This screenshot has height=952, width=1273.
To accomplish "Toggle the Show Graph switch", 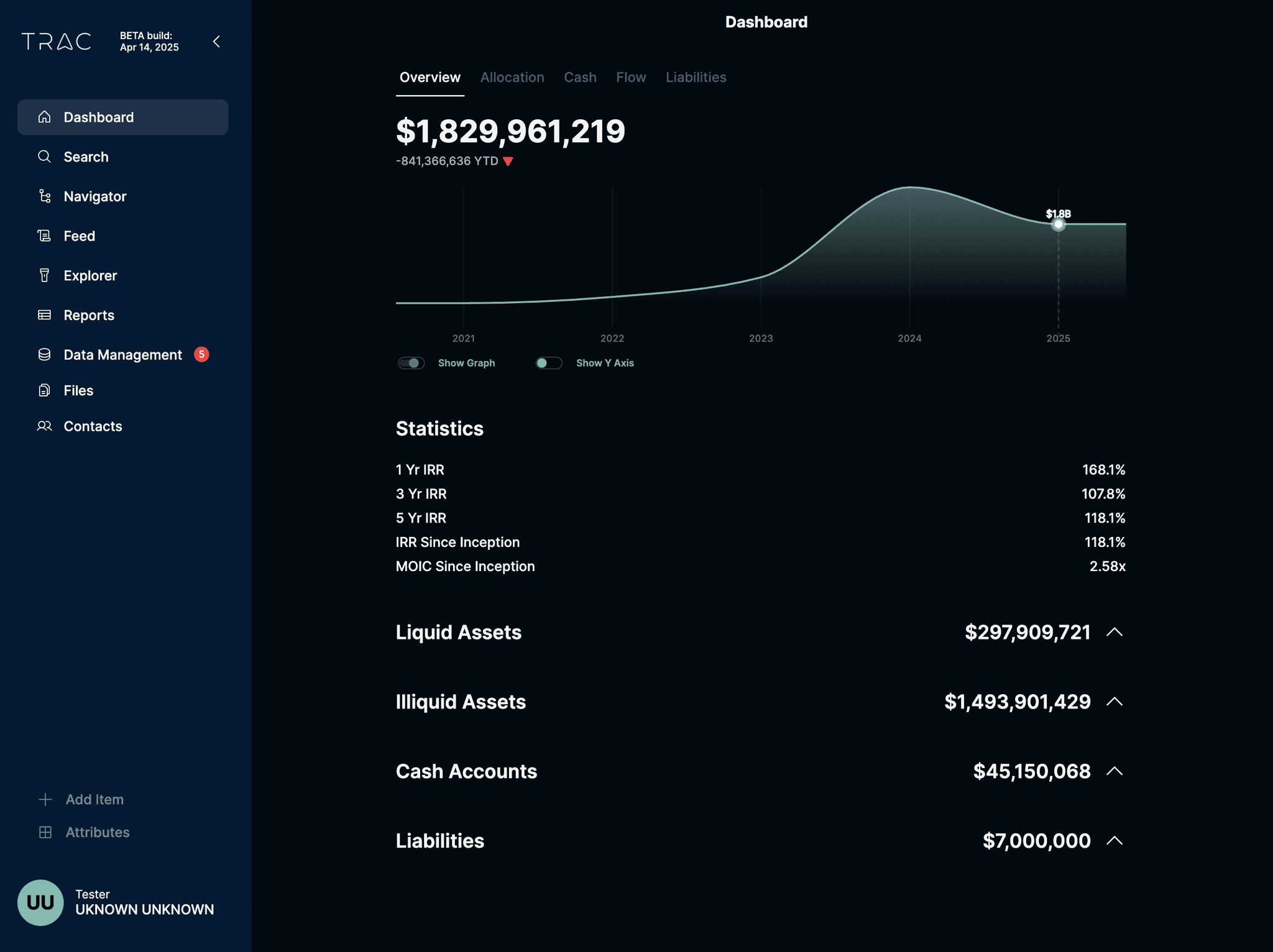I will tap(411, 363).
